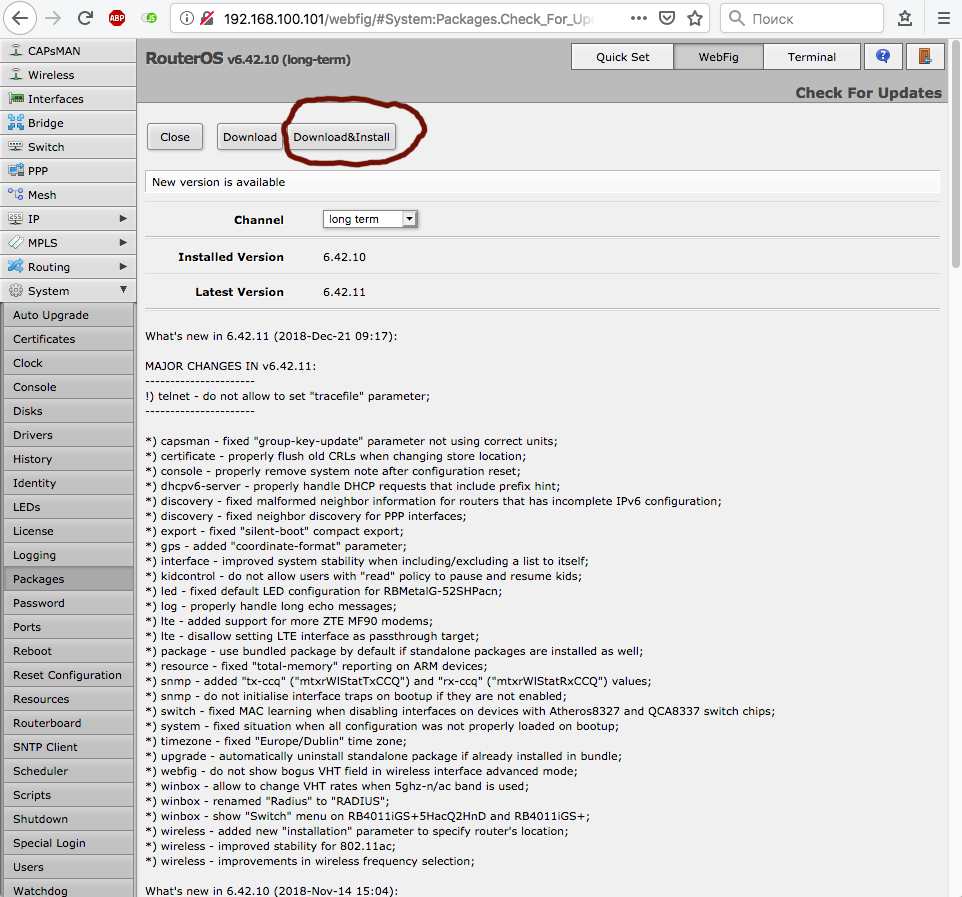
Task: Open Reset Configuration menu item
Action: click(x=68, y=675)
